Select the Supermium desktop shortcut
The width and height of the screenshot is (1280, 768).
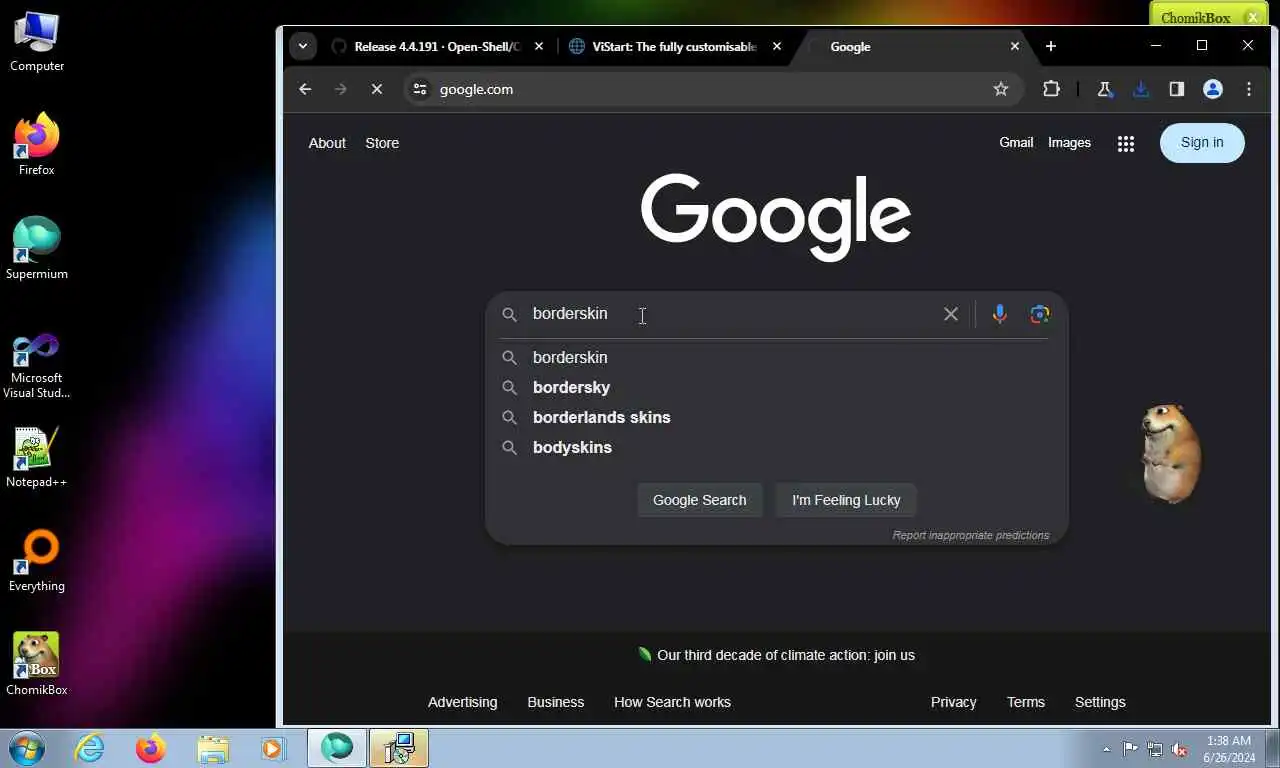click(x=37, y=249)
